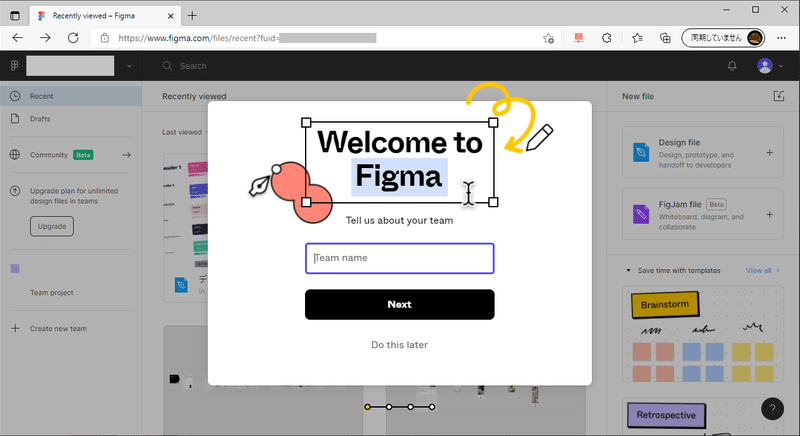Open the workspace switcher dropdown arrow
This screenshot has width=800, height=436.
click(129, 66)
